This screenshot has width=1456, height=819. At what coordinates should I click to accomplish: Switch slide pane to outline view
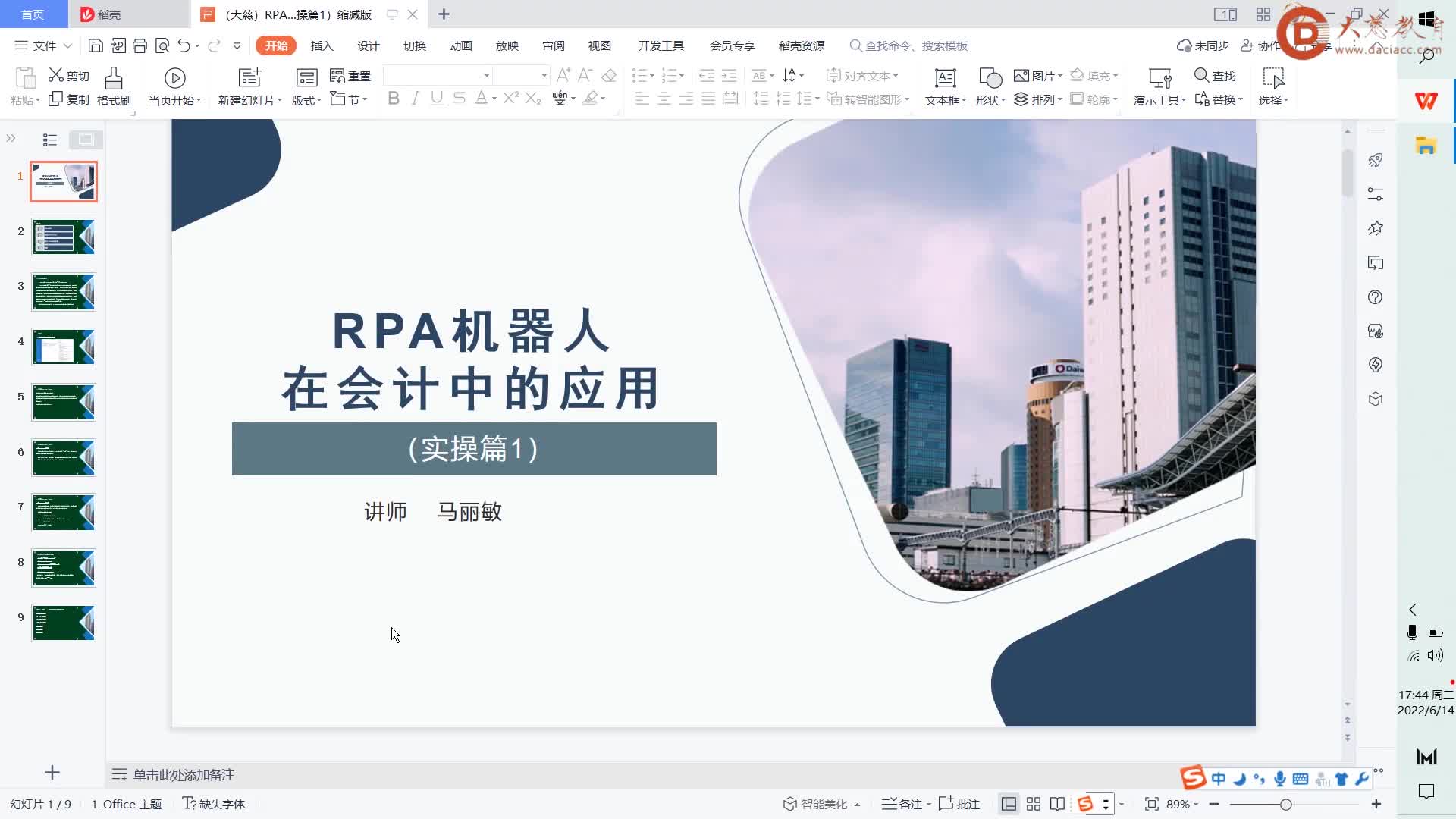pyautogui.click(x=50, y=140)
